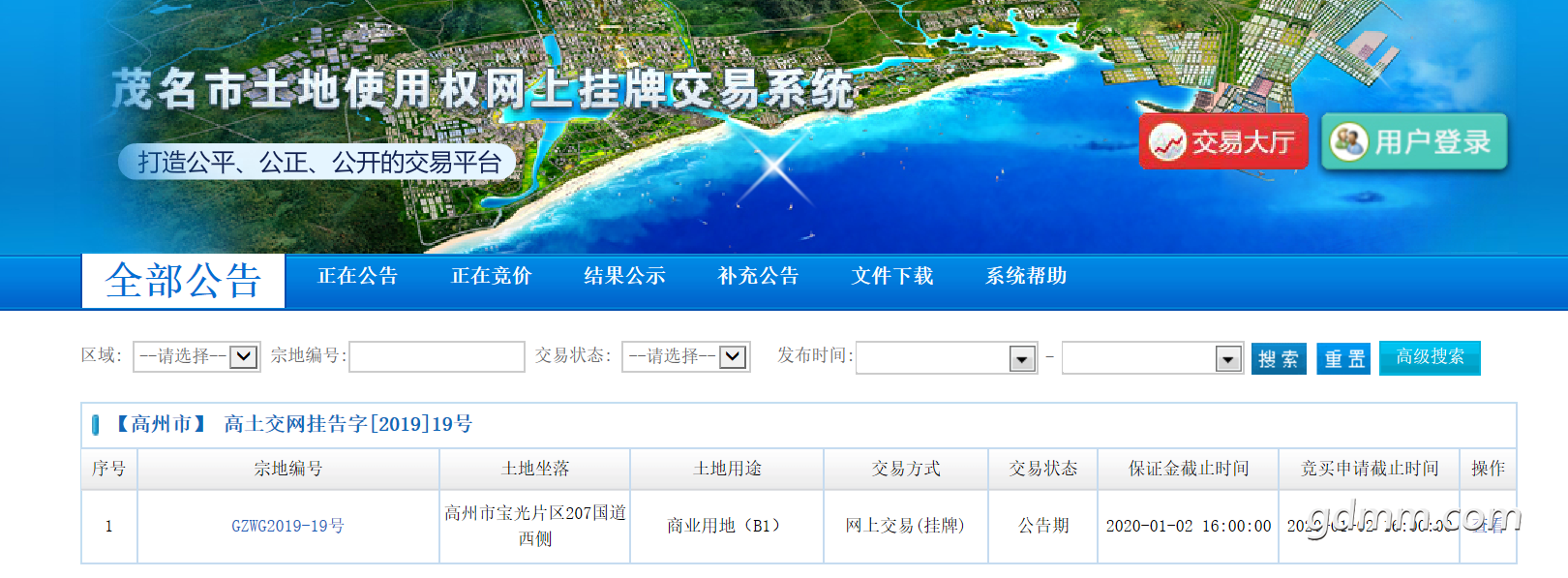Open the 补充公告 tab

(758, 276)
